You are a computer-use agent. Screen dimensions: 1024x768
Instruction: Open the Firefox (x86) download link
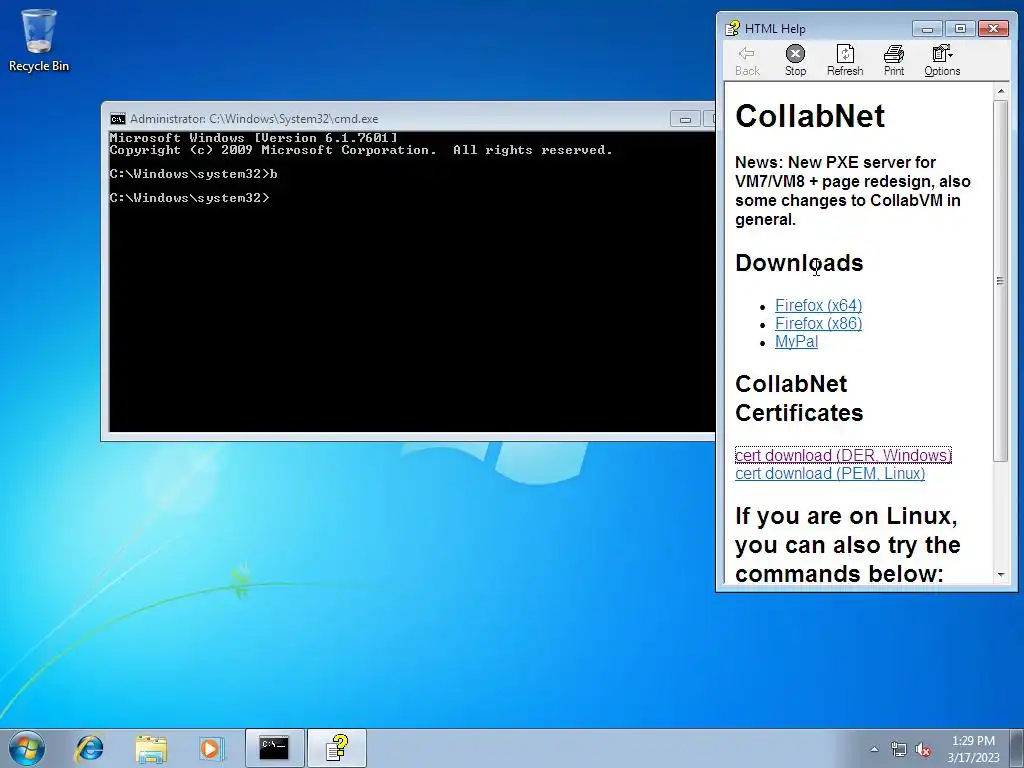[x=818, y=323]
